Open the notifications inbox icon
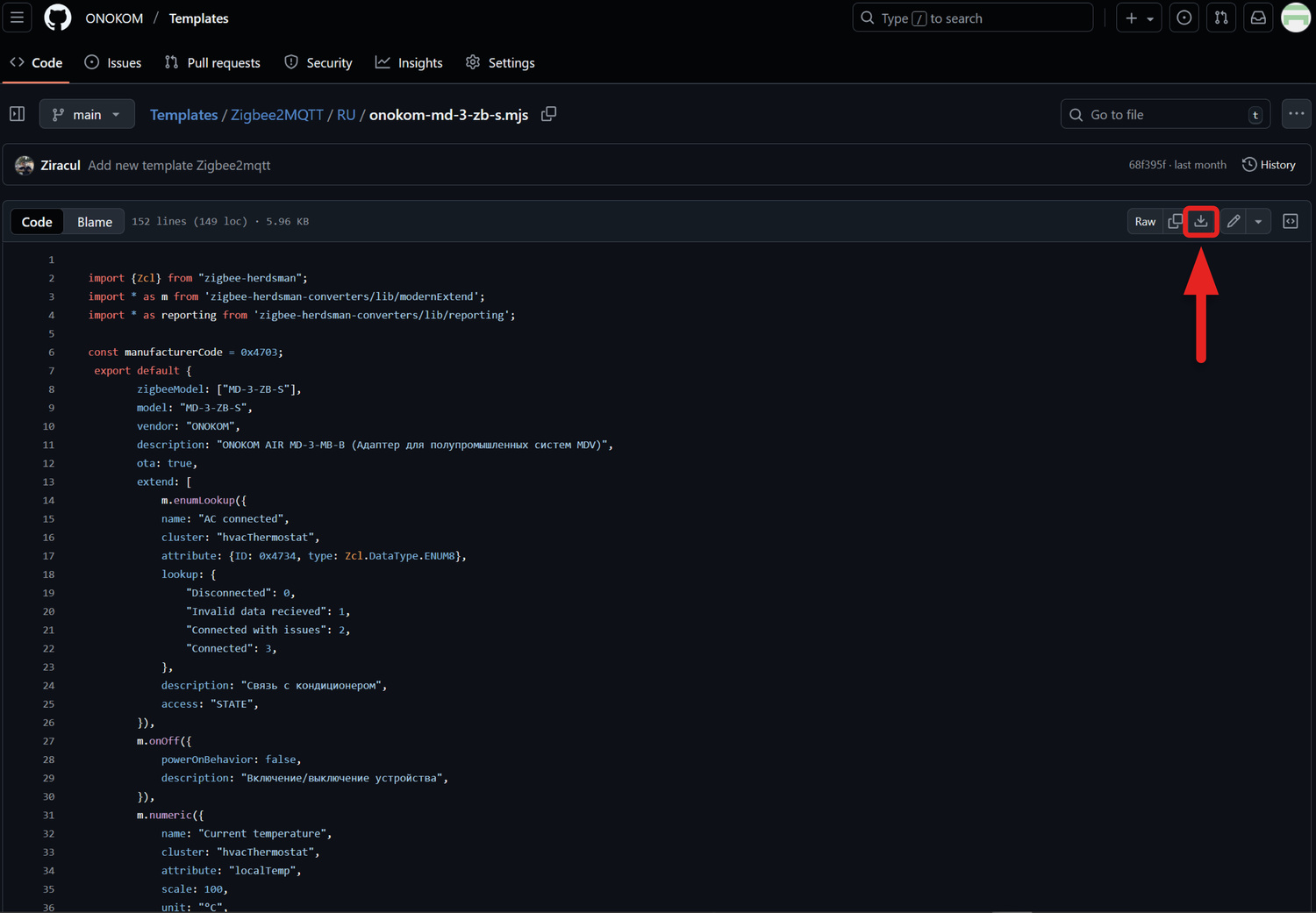Screen dimensions: 1316x913 point(1258,18)
